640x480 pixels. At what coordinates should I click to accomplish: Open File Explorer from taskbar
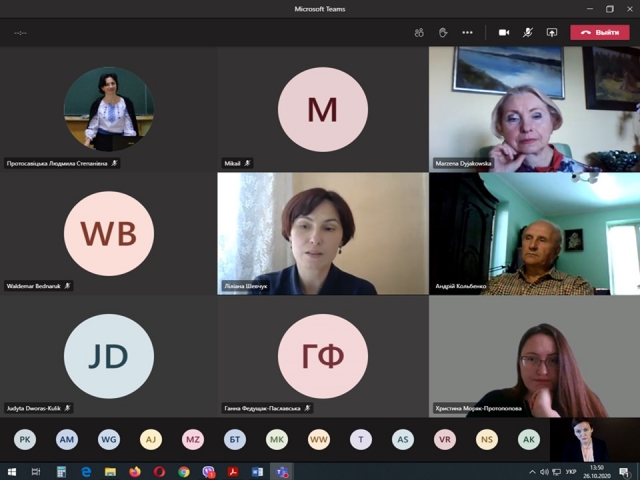[x=110, y=472]
